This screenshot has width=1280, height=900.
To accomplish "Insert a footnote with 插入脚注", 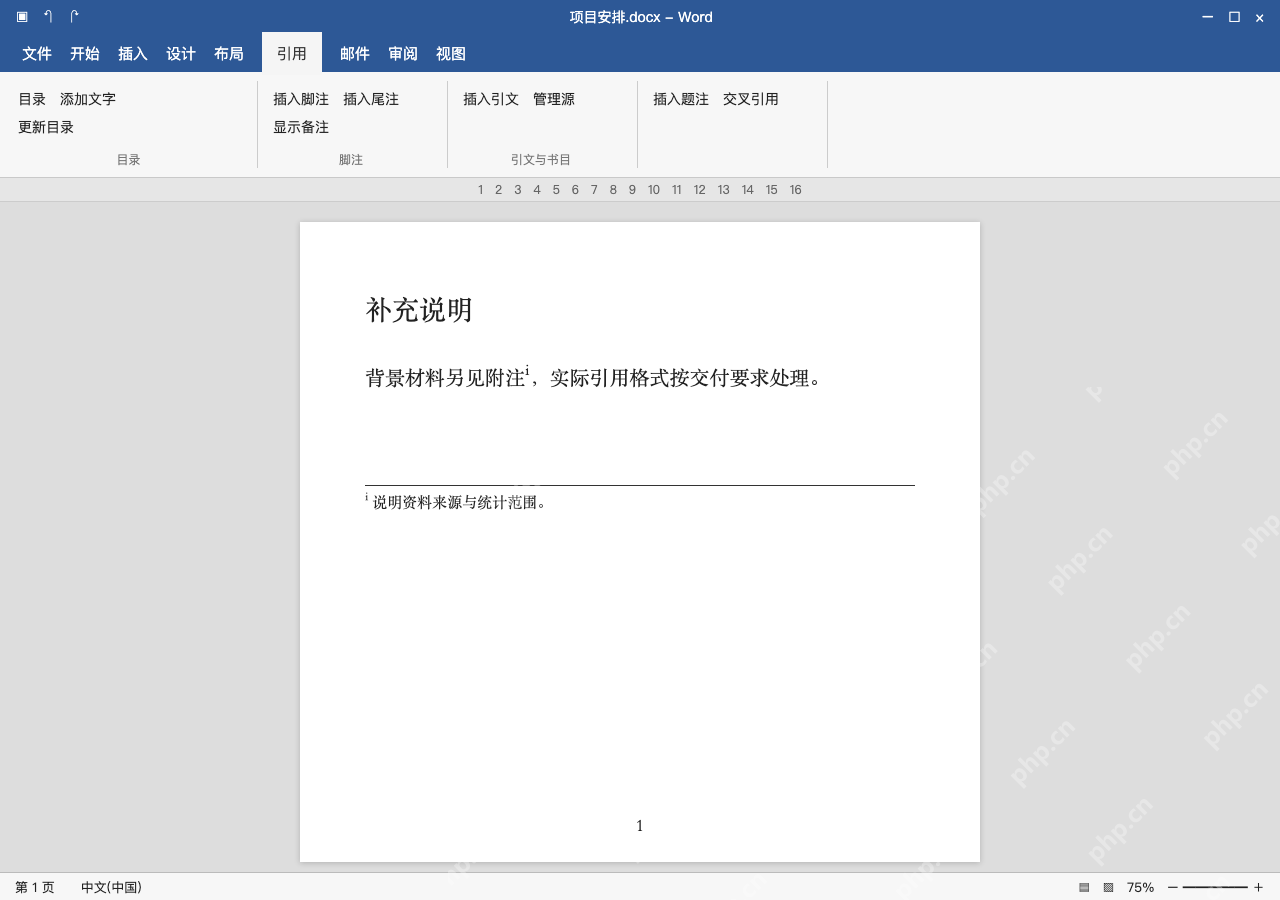I will click(x=301, y=99).
